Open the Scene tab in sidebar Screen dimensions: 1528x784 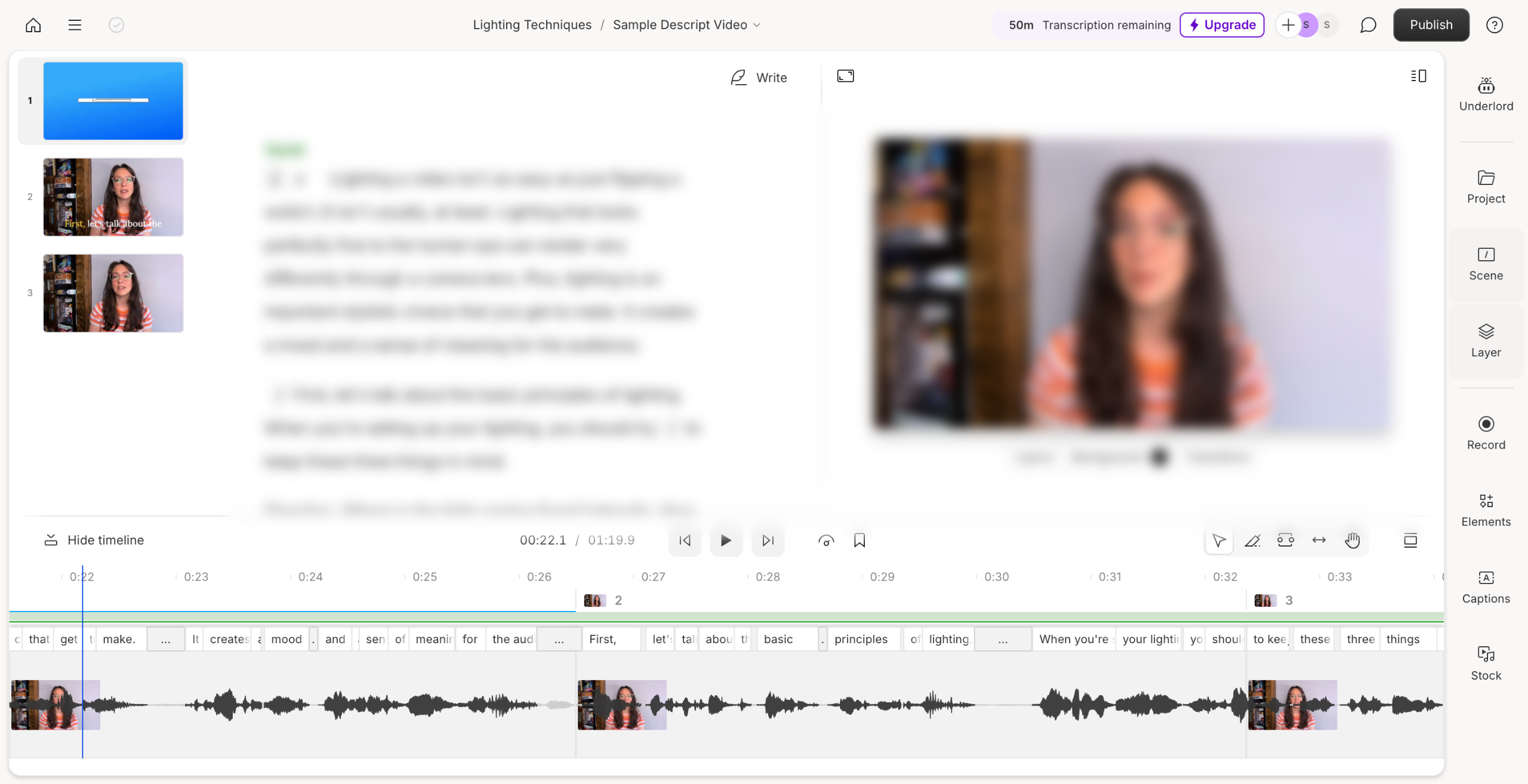coord(1486,264)
